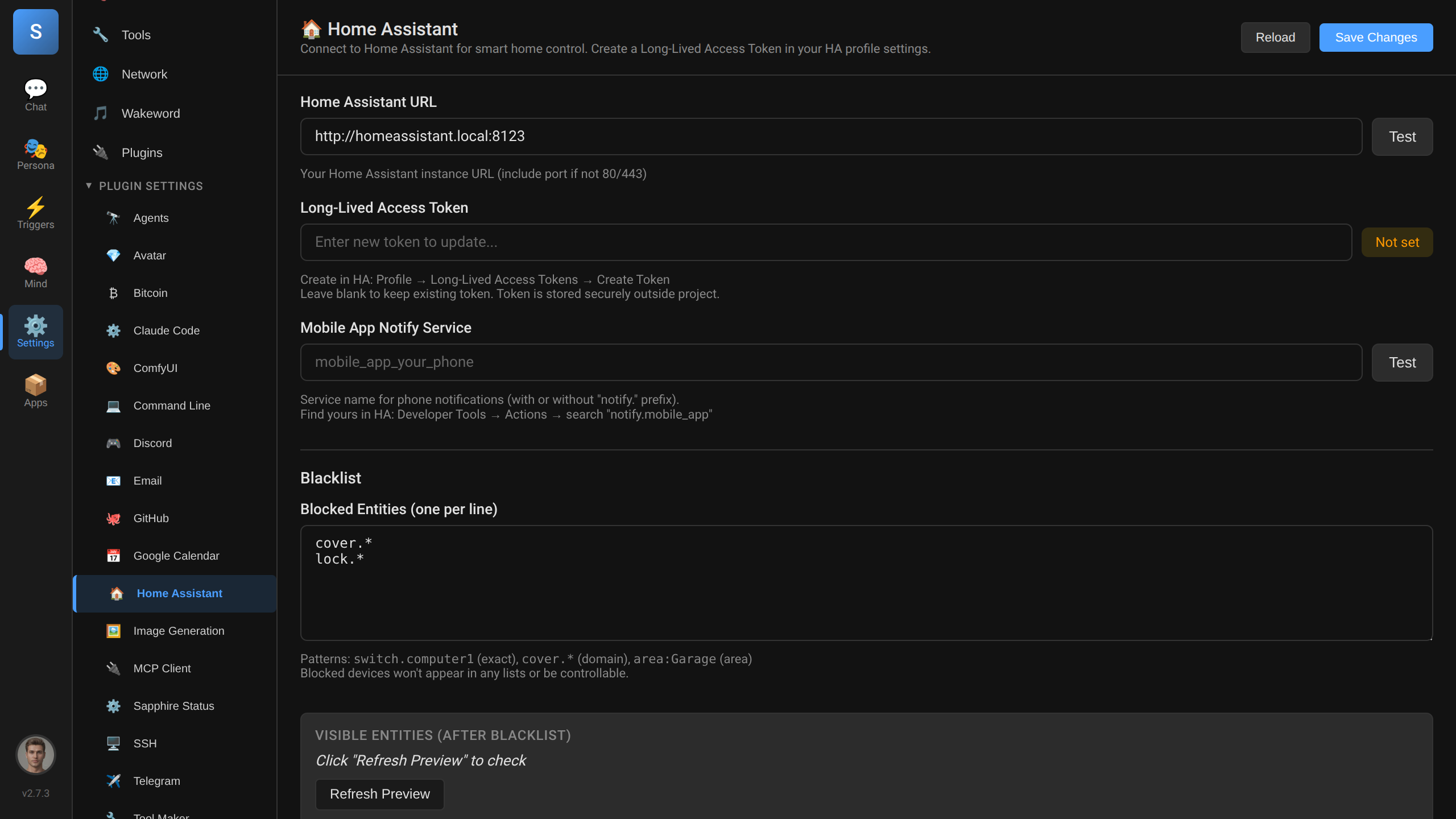Image resolution: width=1456 pixels, height=819 pixels.
Task: Focus the Home Assistant URL field
Action: (x=831, y=136)
